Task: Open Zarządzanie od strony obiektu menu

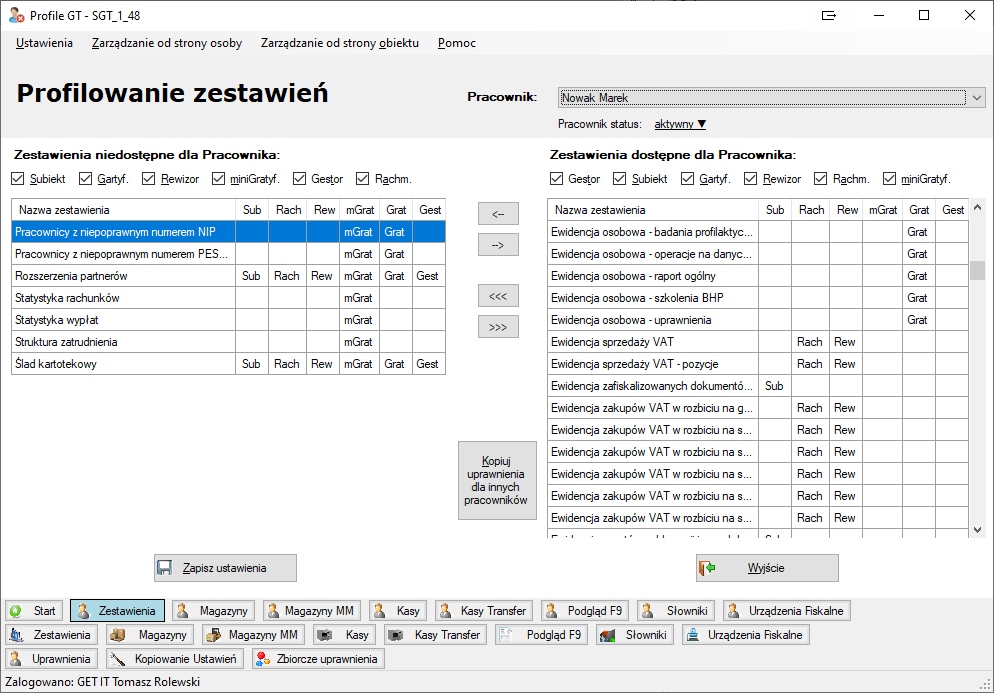Action: click(340, 43)
